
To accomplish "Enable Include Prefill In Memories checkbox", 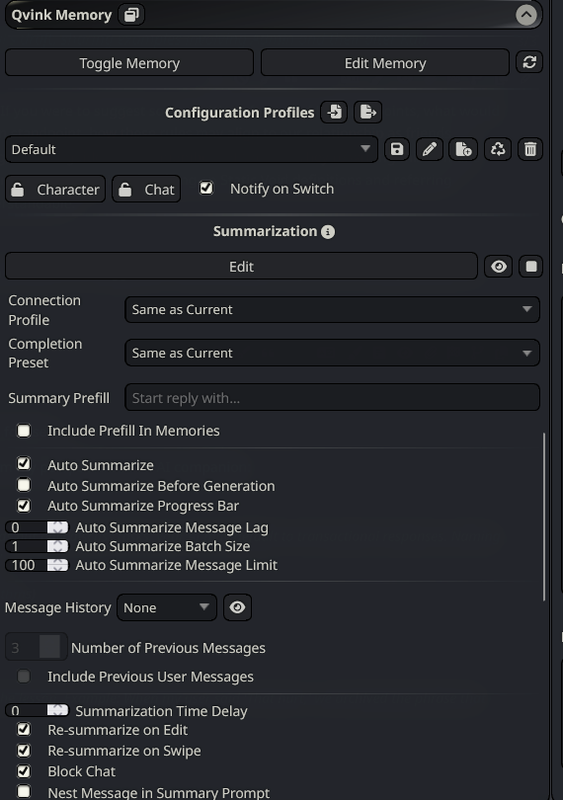I will [23, 431].
